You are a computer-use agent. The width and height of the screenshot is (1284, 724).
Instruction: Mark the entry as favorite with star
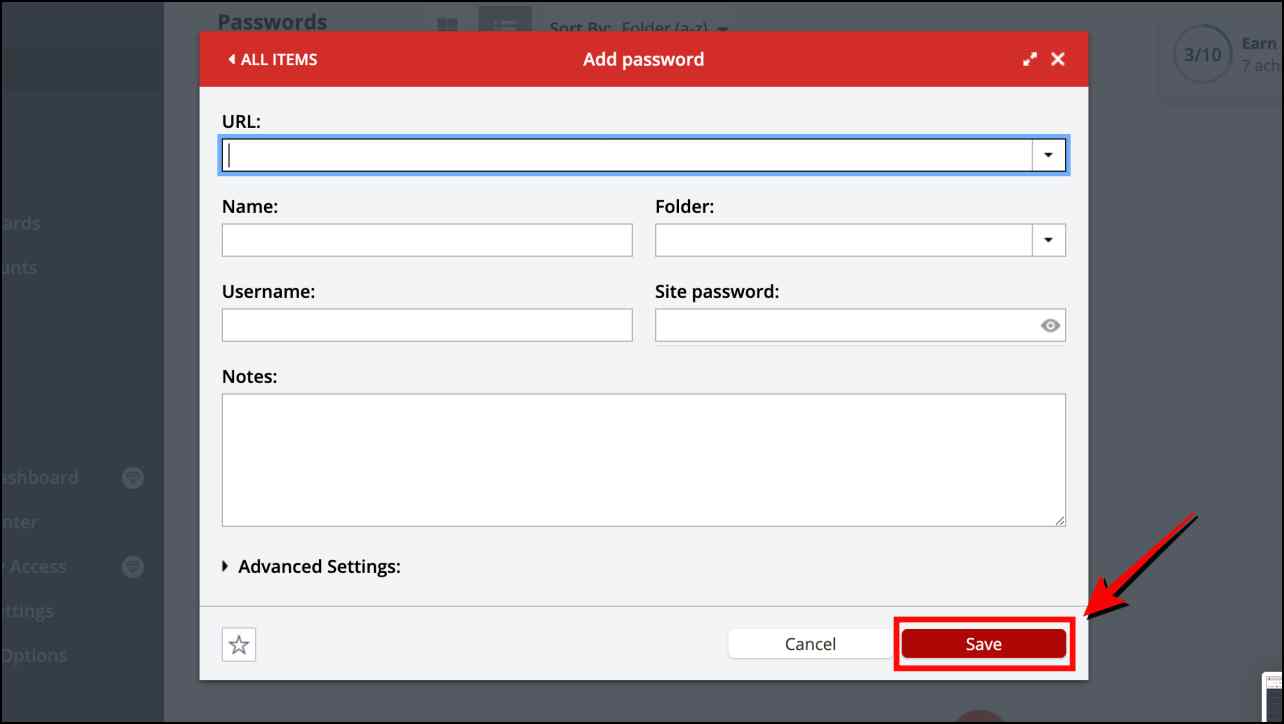click(x=239, y=644)
